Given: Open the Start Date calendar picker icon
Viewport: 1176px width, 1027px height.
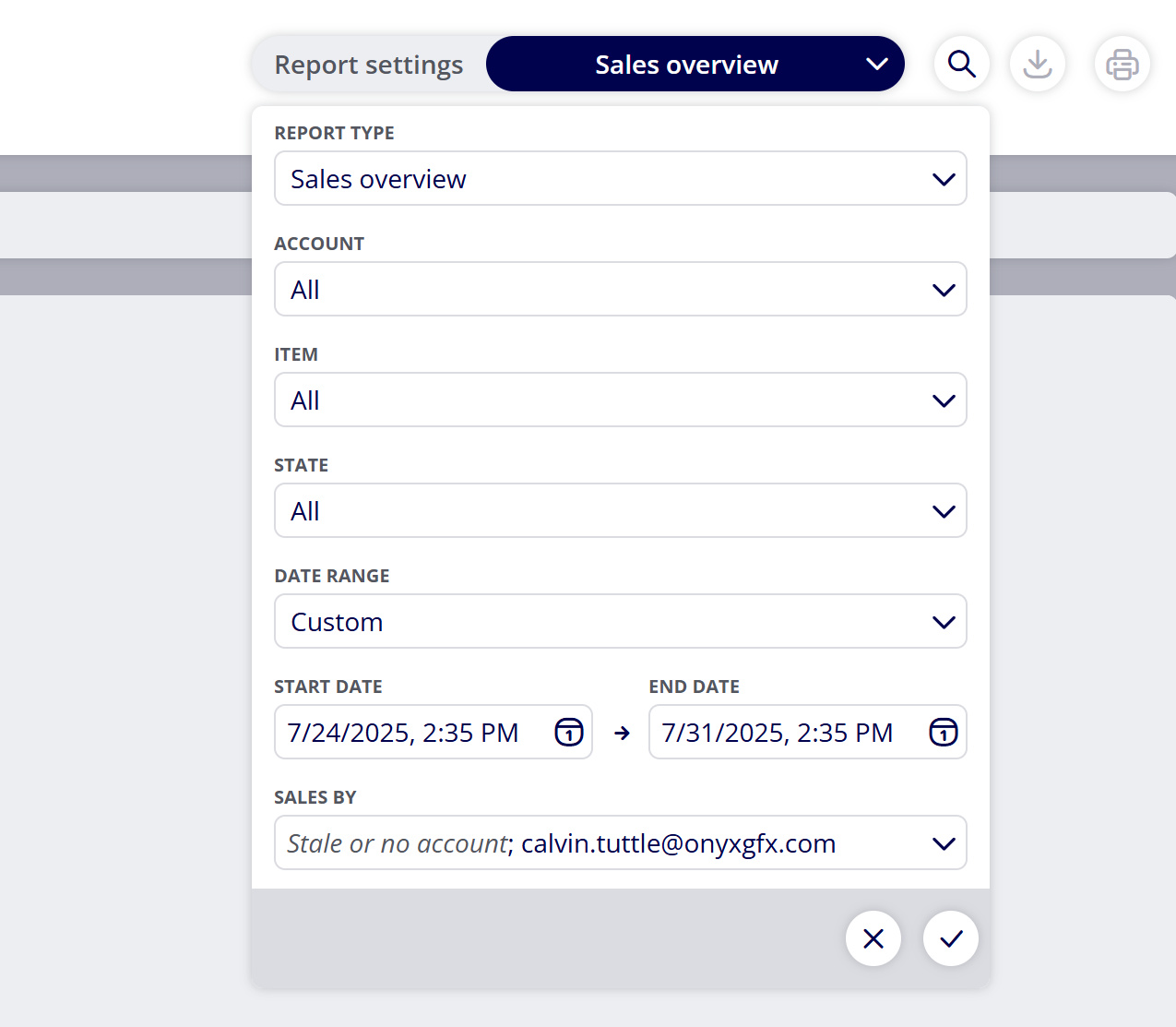Looking at the screenshot, I should [x=569, y=732].
